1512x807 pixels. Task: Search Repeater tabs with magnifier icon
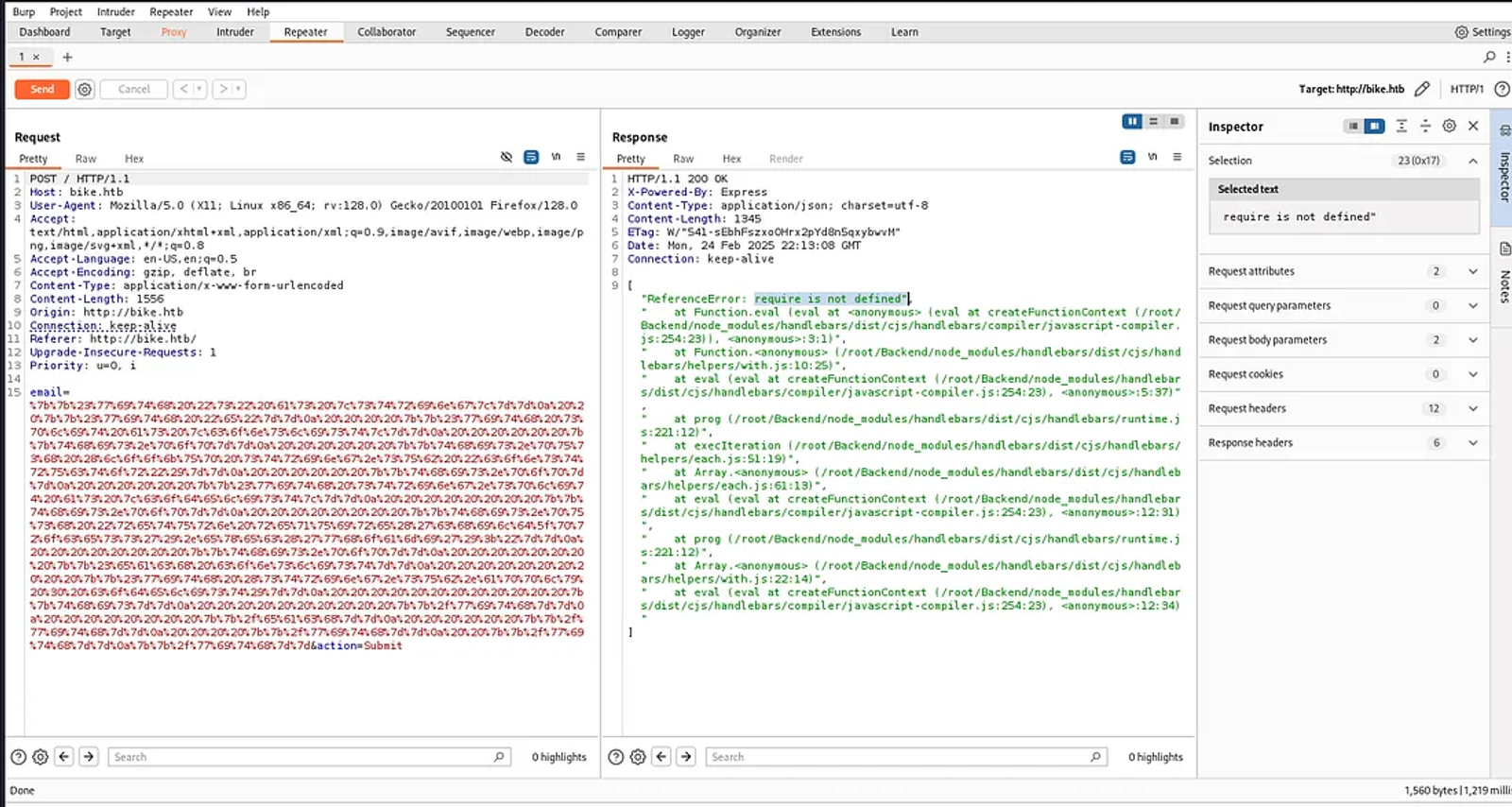click(x=1489, y=57)
